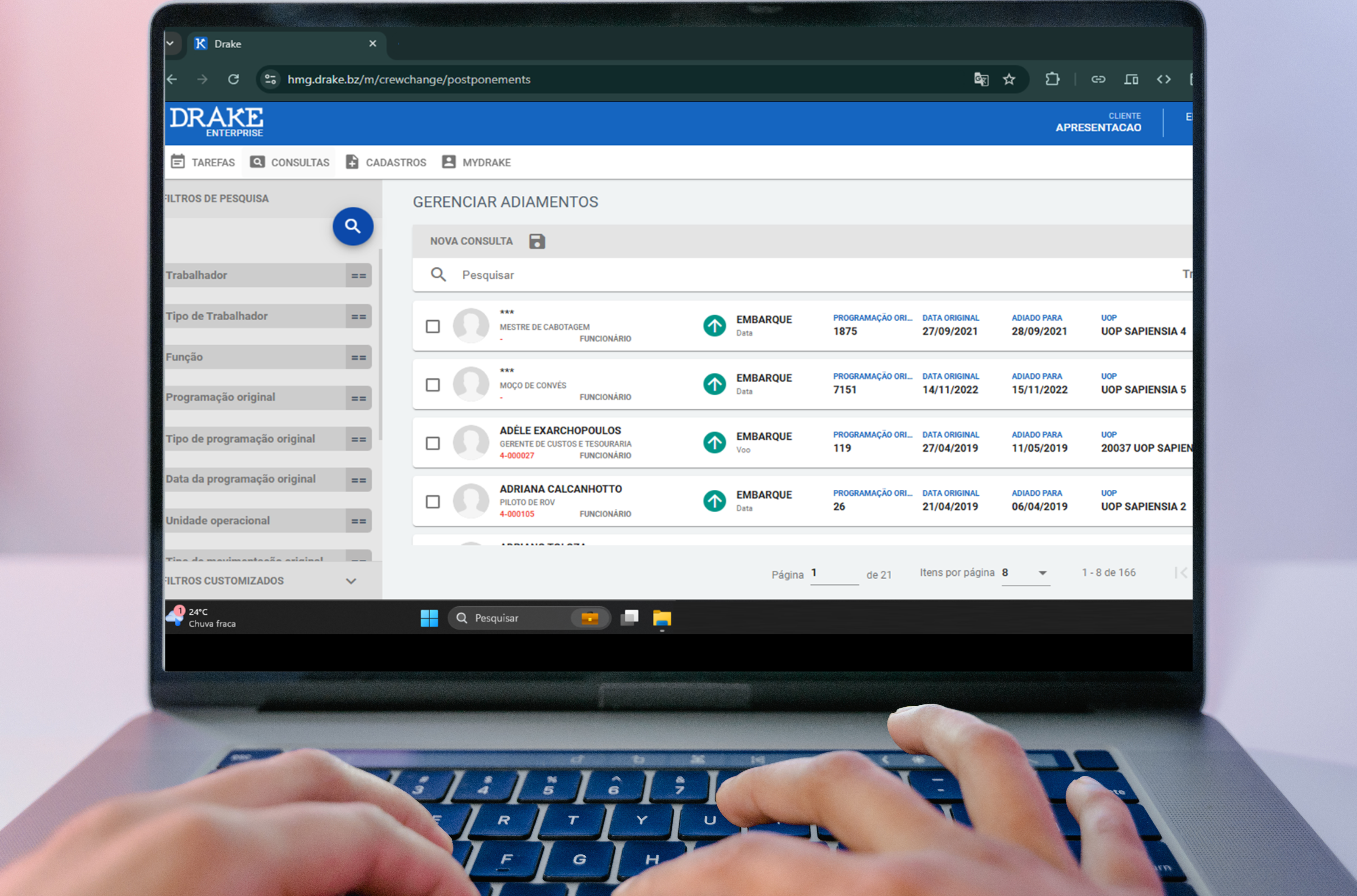The image size is (1357, 896).
Task: Tick checkbox for Adéle Exarchopoulos
Action: (x=433, y=443)
